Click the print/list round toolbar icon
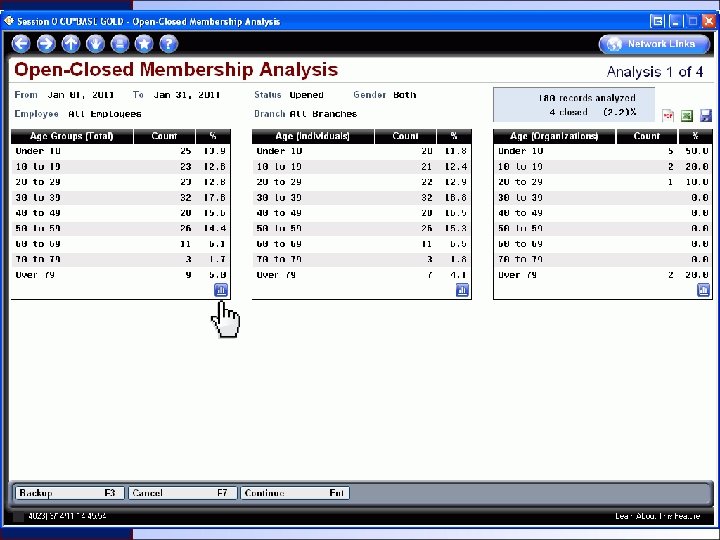This screenshot has height=540, width=720. pos(120,44)
